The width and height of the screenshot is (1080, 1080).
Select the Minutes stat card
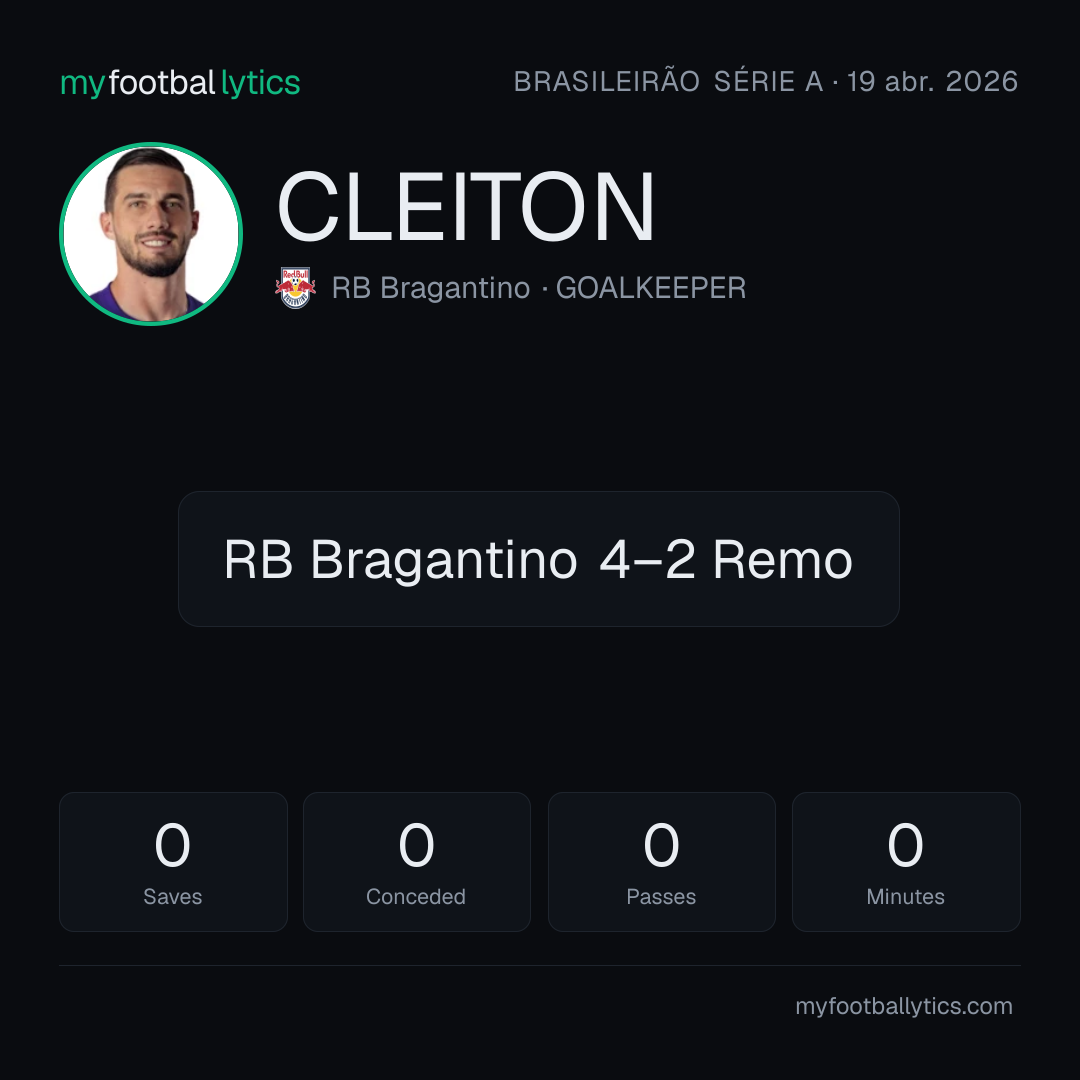click(906, 862)
